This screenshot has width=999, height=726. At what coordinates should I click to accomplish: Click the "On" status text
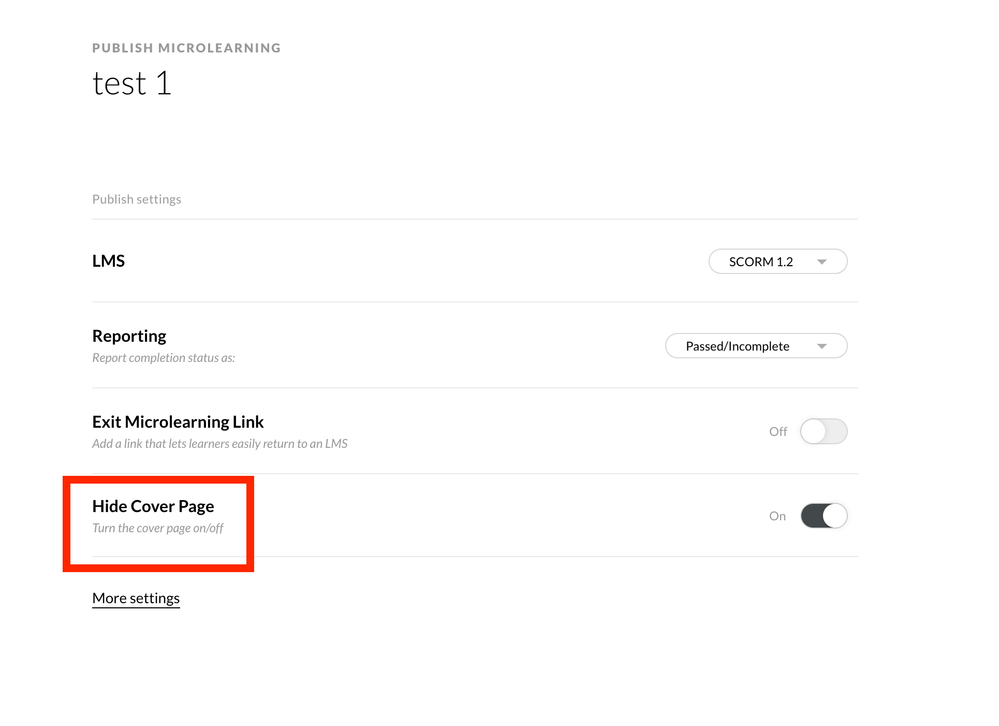(777, 516)
